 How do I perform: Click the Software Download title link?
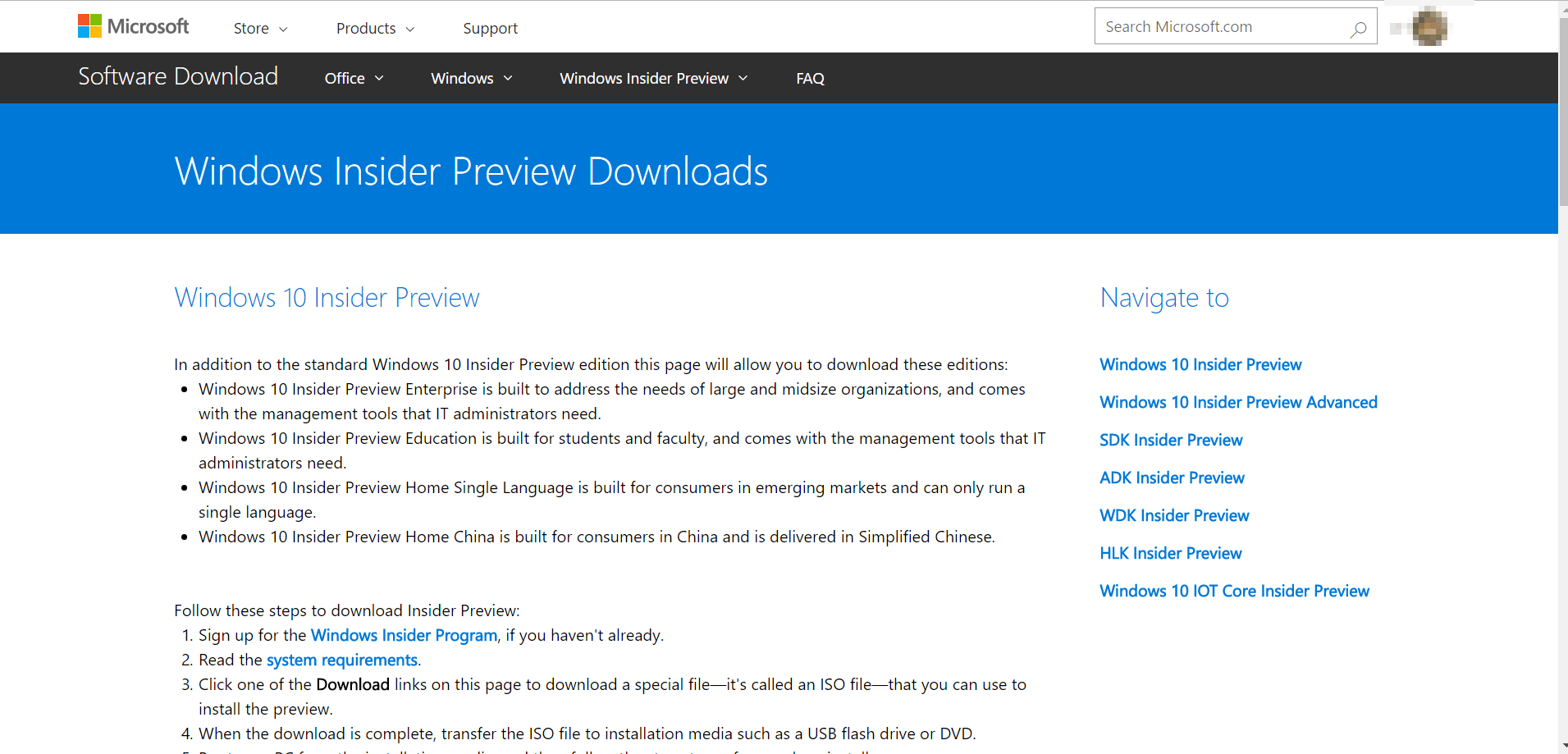(178, 76)
